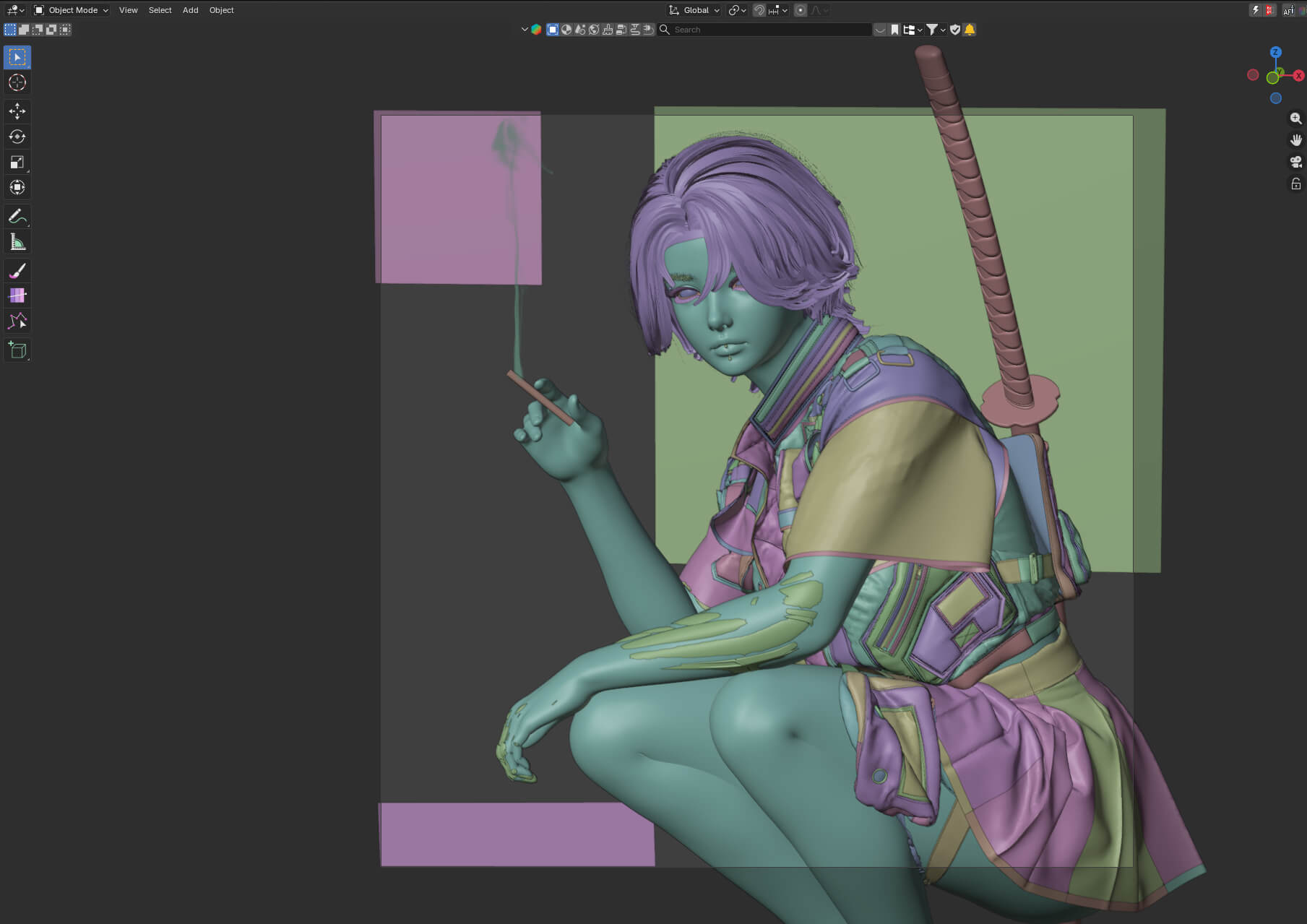Select the Measure tool
This screenshot has height=924, width=1307.
click(x=17, y=242)
